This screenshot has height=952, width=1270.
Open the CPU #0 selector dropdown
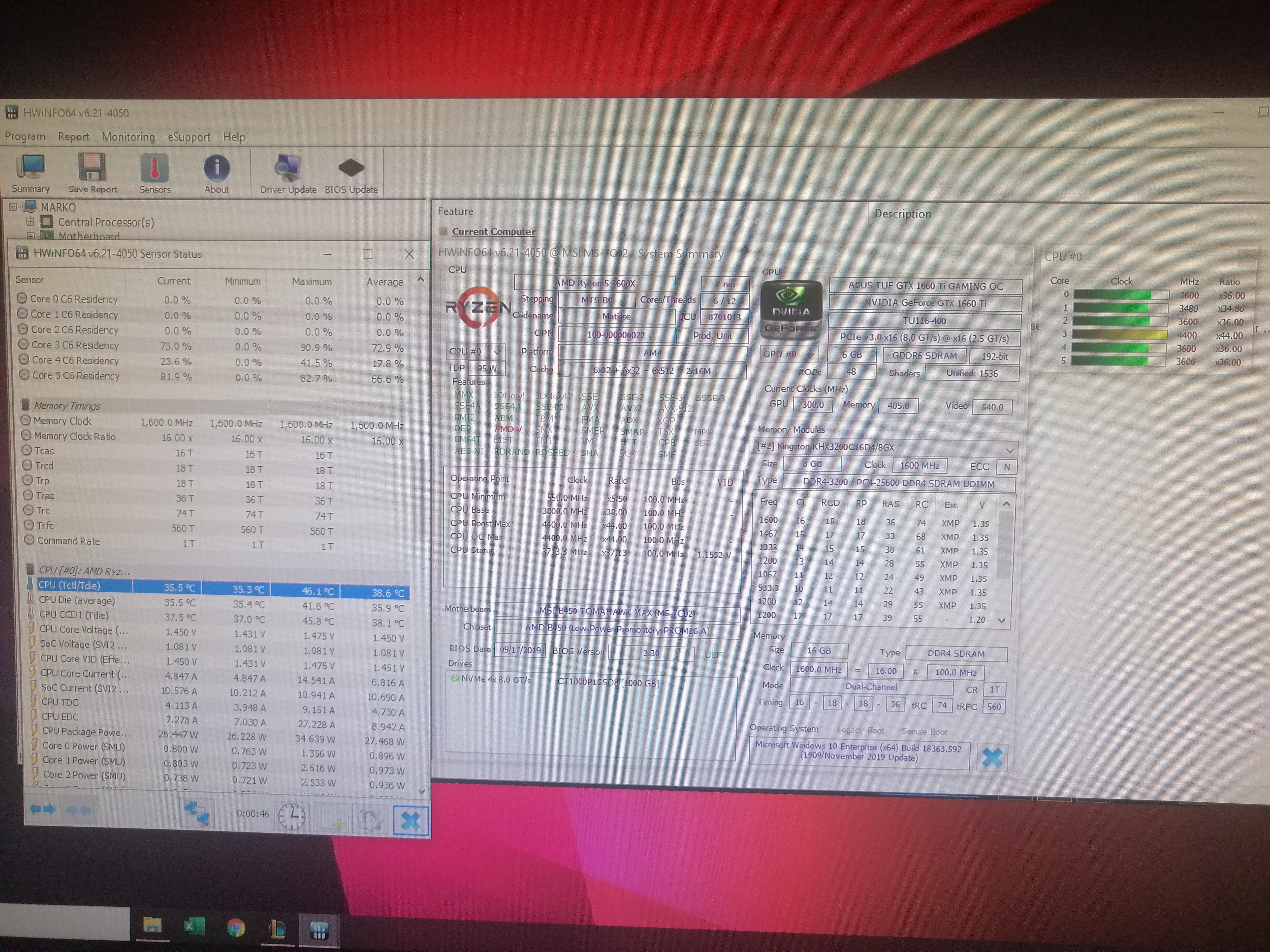pos(476,351)
